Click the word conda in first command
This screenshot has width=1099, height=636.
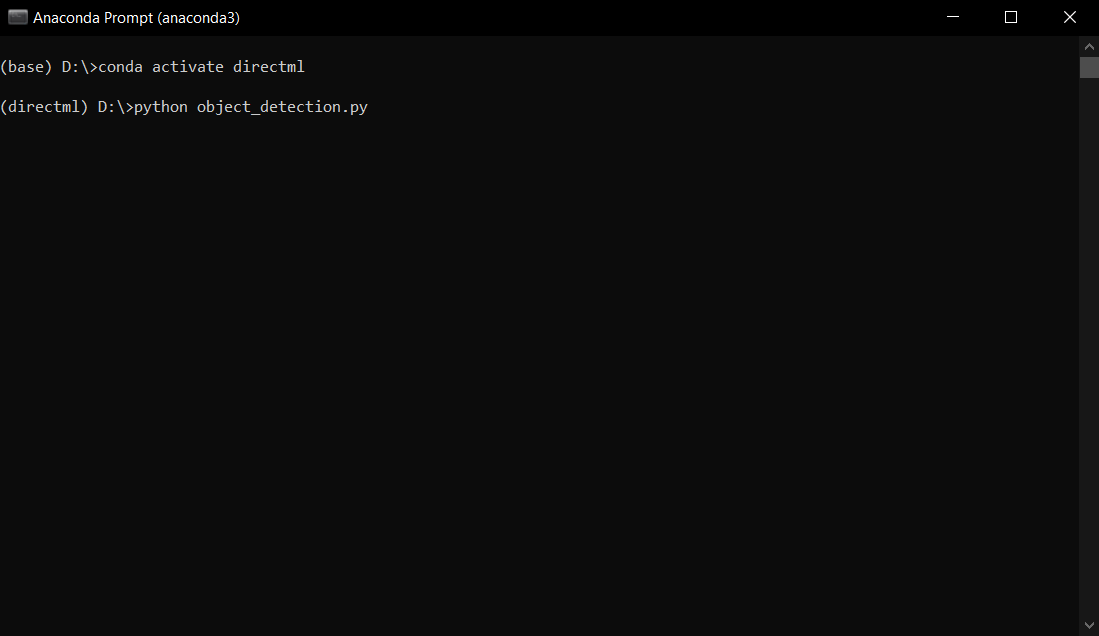pos(121,67)
